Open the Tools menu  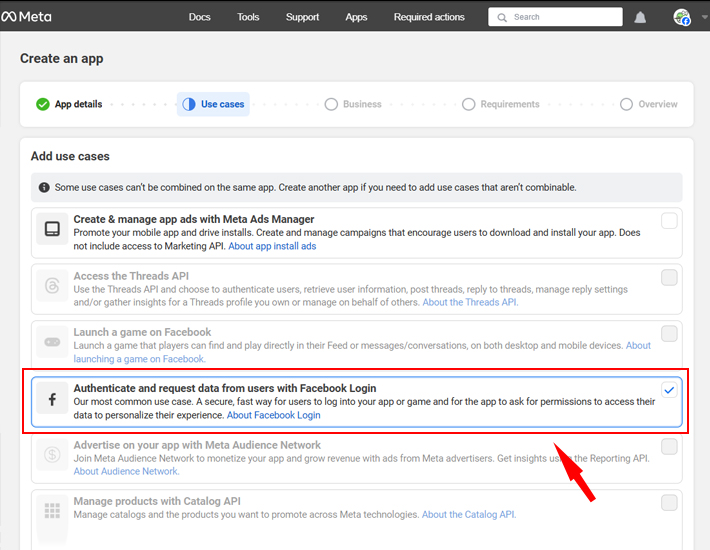click(248, 17)
